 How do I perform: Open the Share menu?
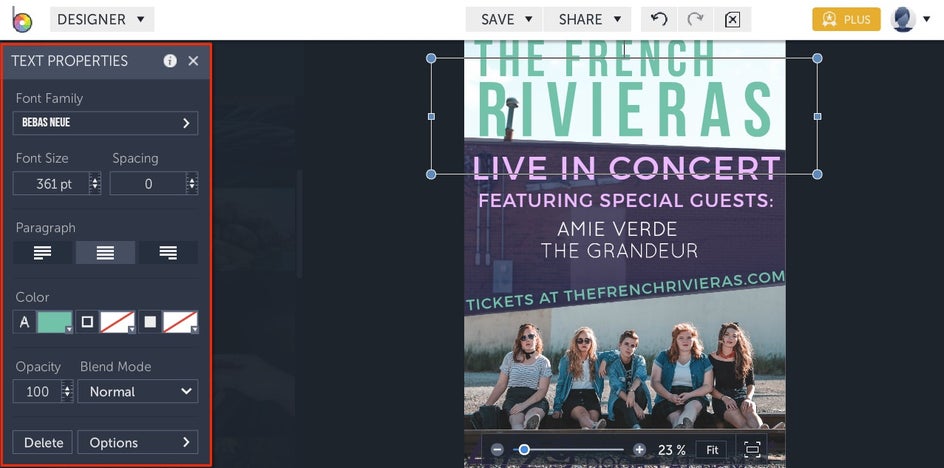(x=587, y=19)
